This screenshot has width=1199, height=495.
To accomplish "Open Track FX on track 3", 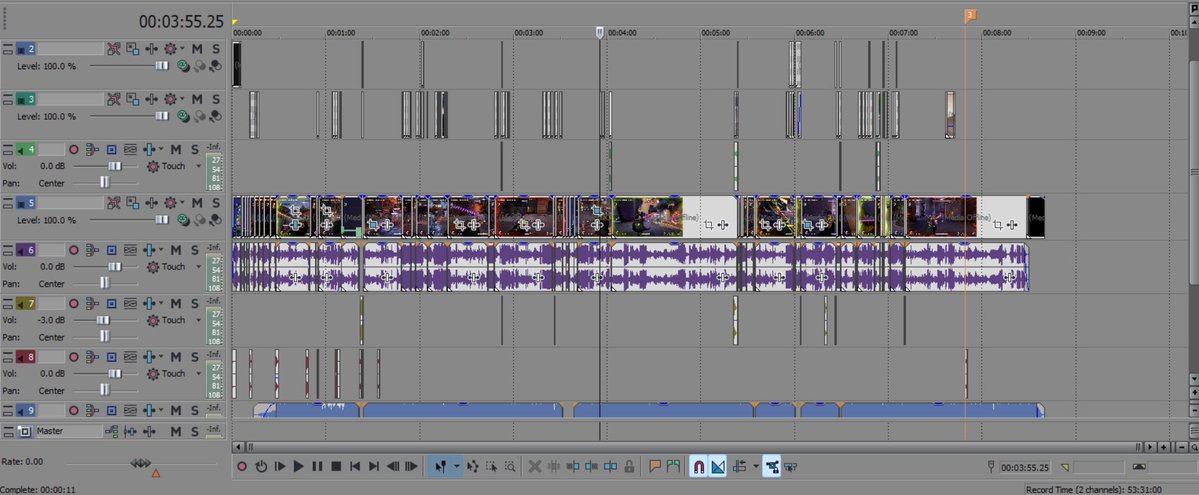I will coord(151,99).
